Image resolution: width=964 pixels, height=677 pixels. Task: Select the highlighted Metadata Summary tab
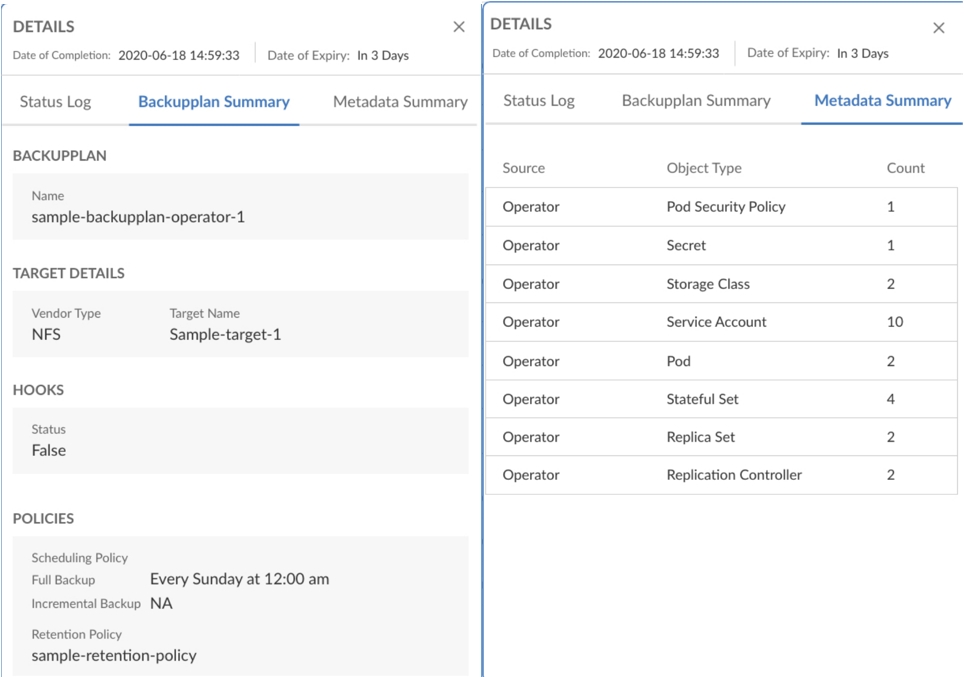pos(882,101)
